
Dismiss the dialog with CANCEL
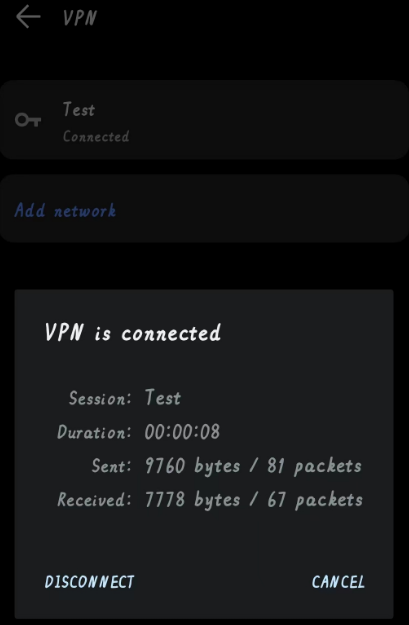[x=338, y=582]
